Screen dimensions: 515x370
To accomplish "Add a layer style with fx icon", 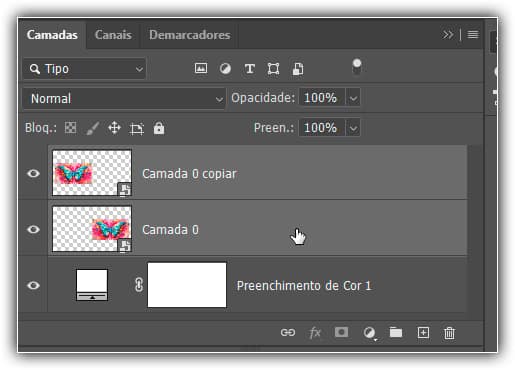I will point(315,333).
